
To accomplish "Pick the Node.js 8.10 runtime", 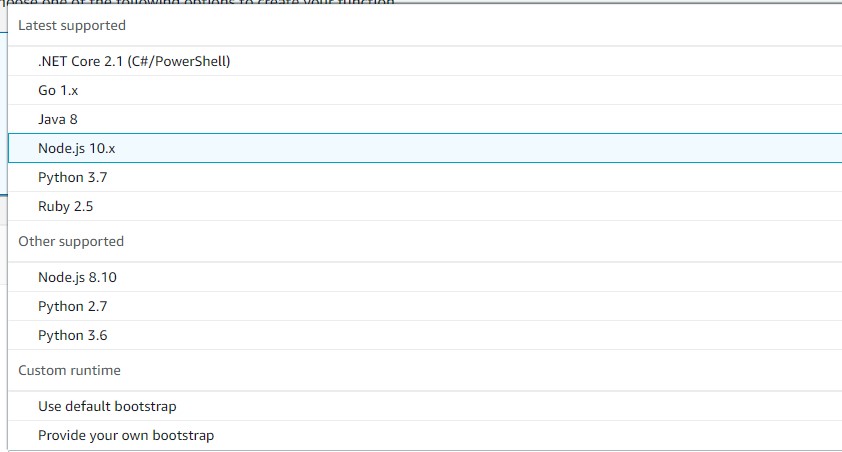I will click(77, 277).
